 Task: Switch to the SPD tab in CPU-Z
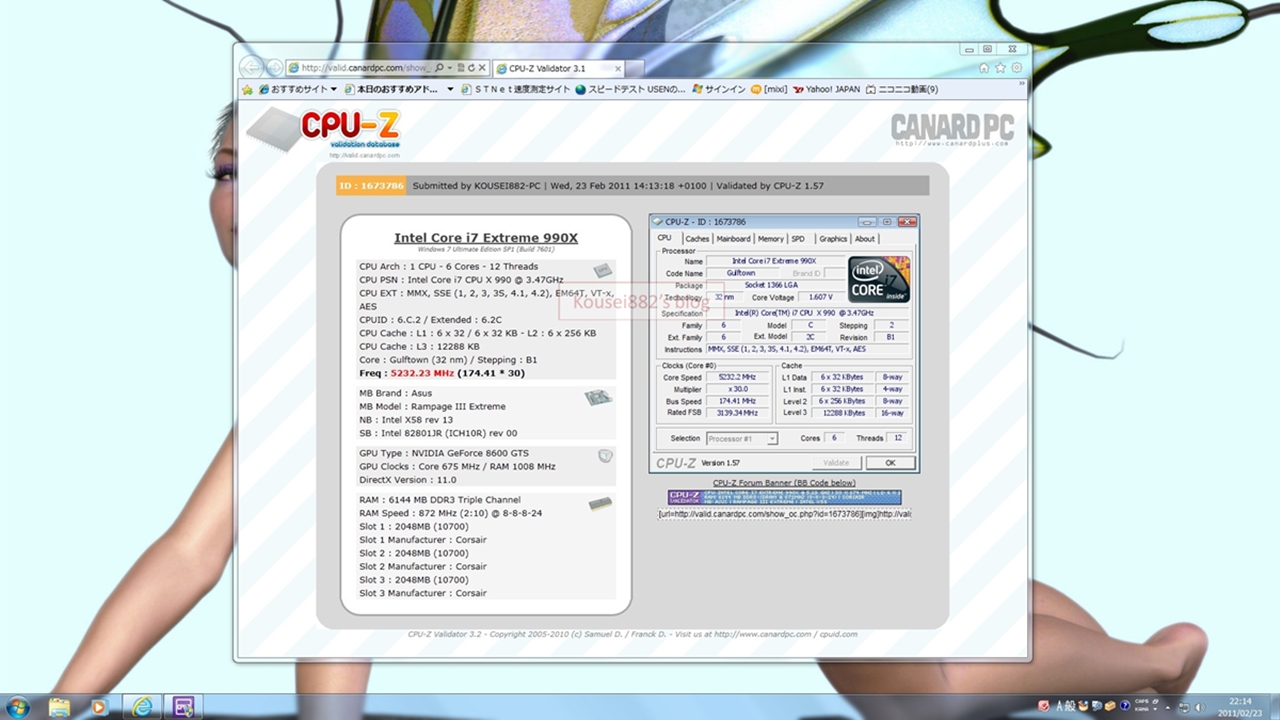pyautogui.click(x=798, y=239)
